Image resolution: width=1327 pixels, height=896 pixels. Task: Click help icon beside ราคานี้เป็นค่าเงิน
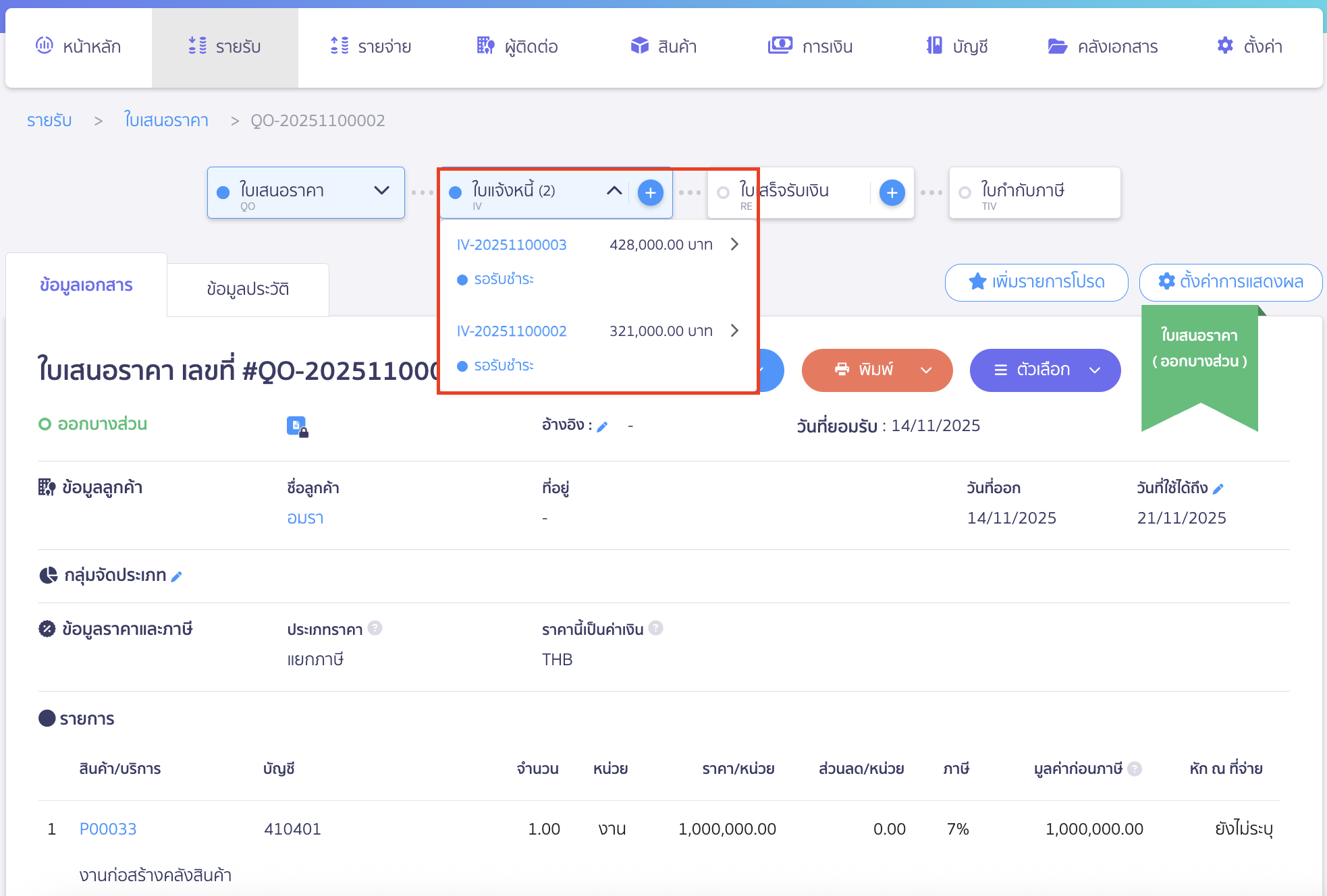pos(655,628)
